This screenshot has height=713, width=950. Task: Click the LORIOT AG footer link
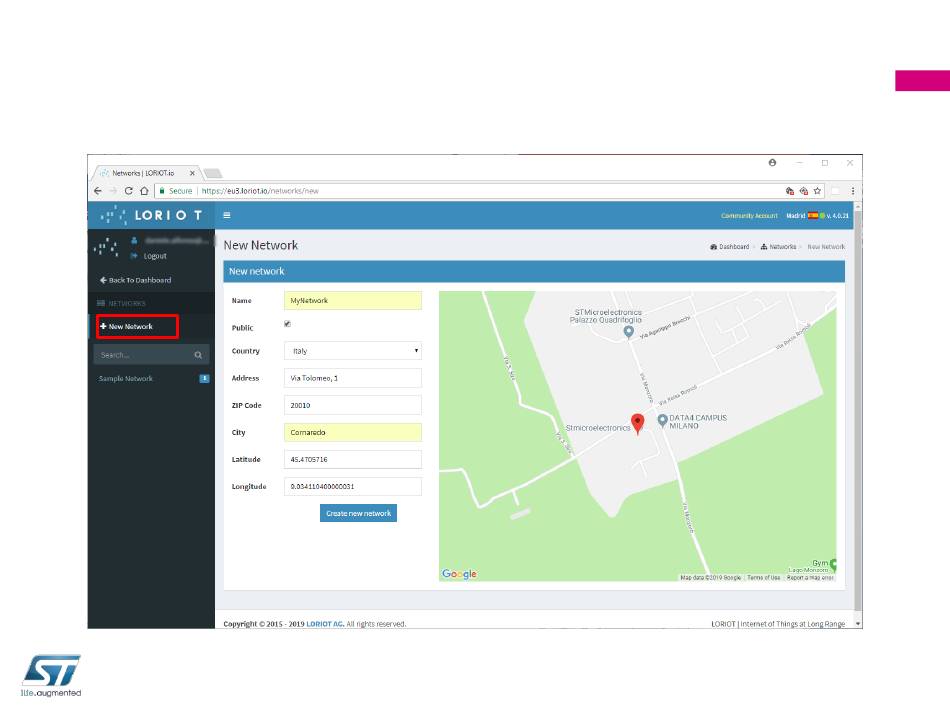click(325, 624)
